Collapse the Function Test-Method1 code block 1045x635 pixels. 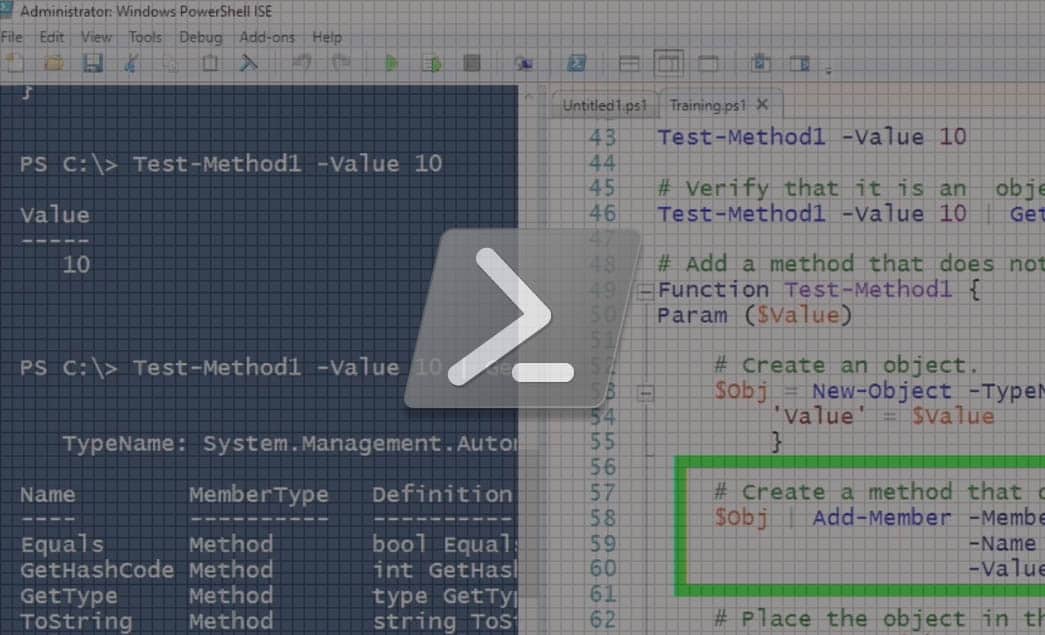pos(645,292)
